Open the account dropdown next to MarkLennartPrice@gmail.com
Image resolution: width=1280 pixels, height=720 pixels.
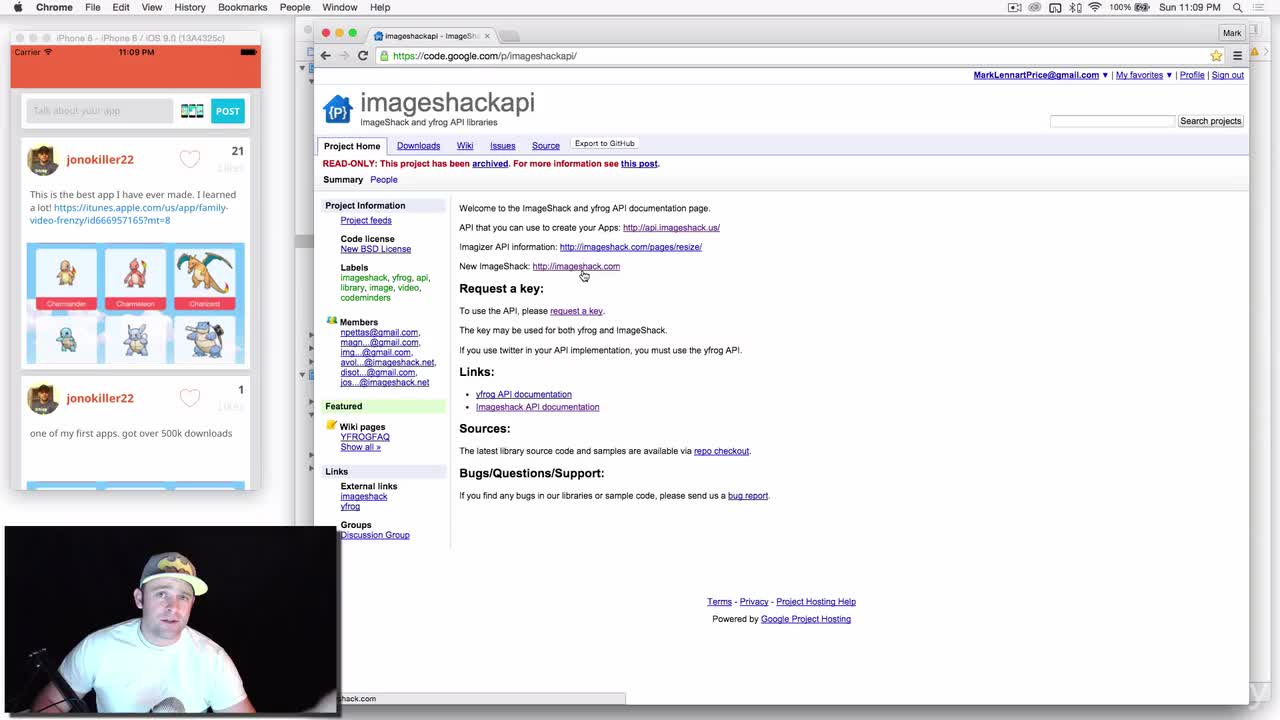pos(1105,75)
